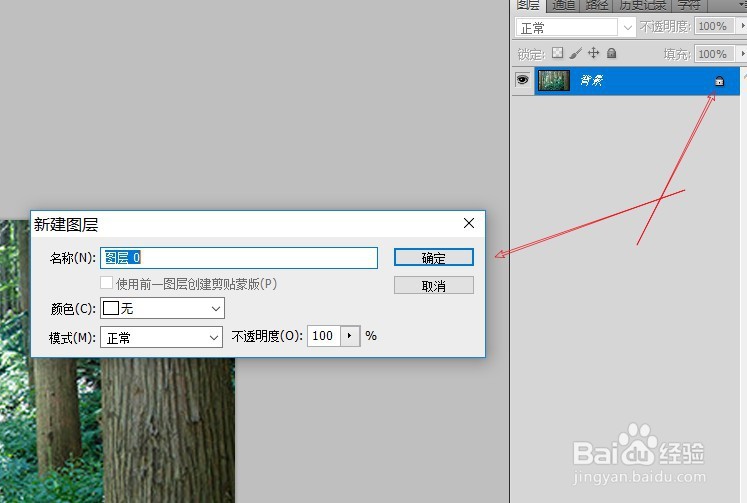Click the lock icon on 背景 layer

pos(719,81)
